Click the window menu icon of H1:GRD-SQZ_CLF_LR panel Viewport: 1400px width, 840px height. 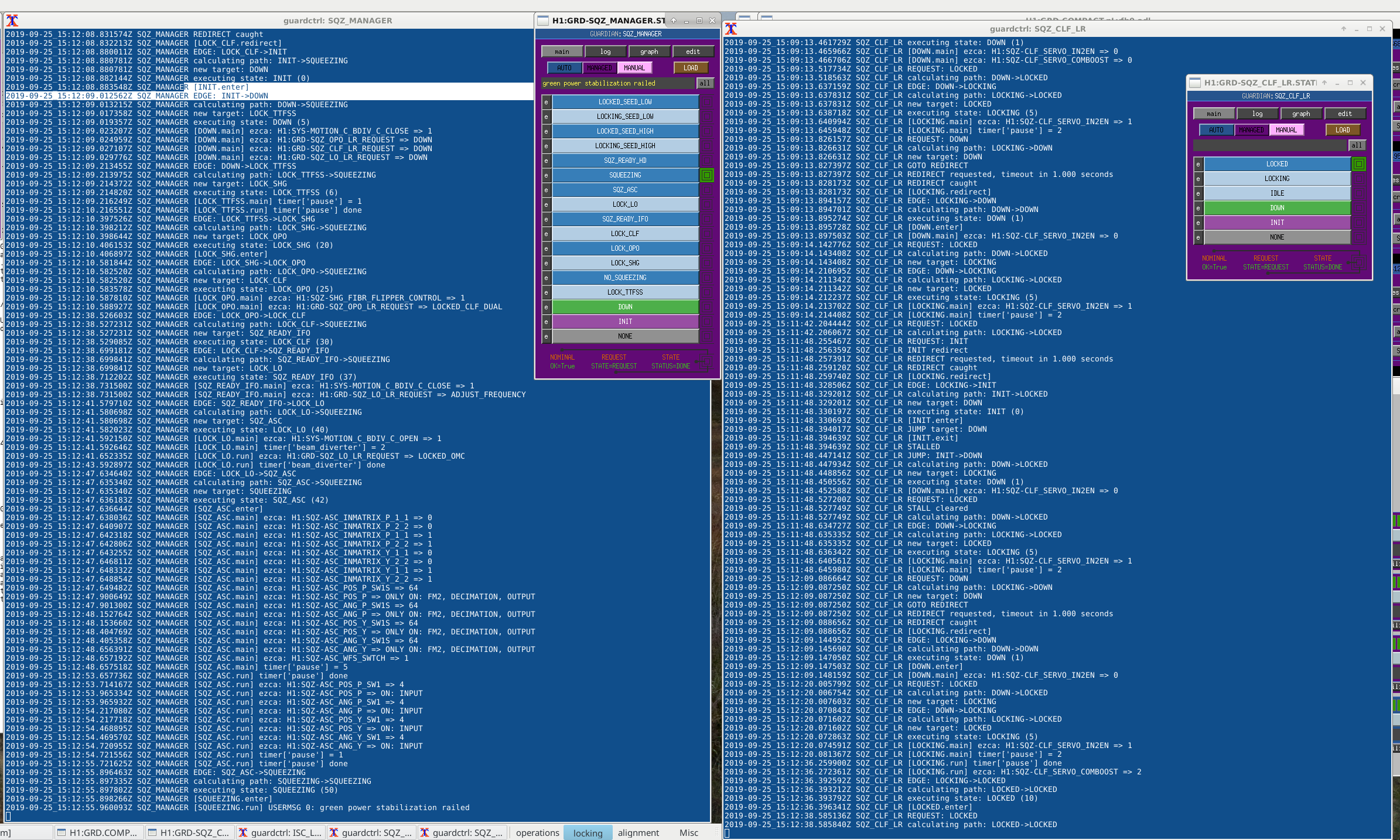(1195, 83)
